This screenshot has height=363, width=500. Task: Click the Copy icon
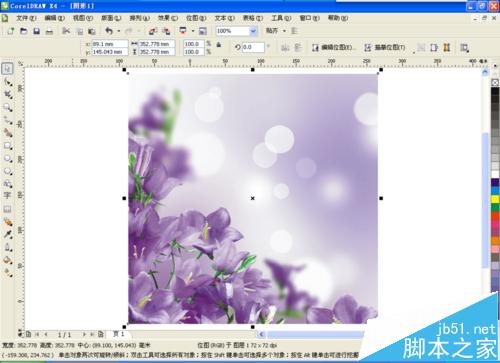tap(80, 31)
